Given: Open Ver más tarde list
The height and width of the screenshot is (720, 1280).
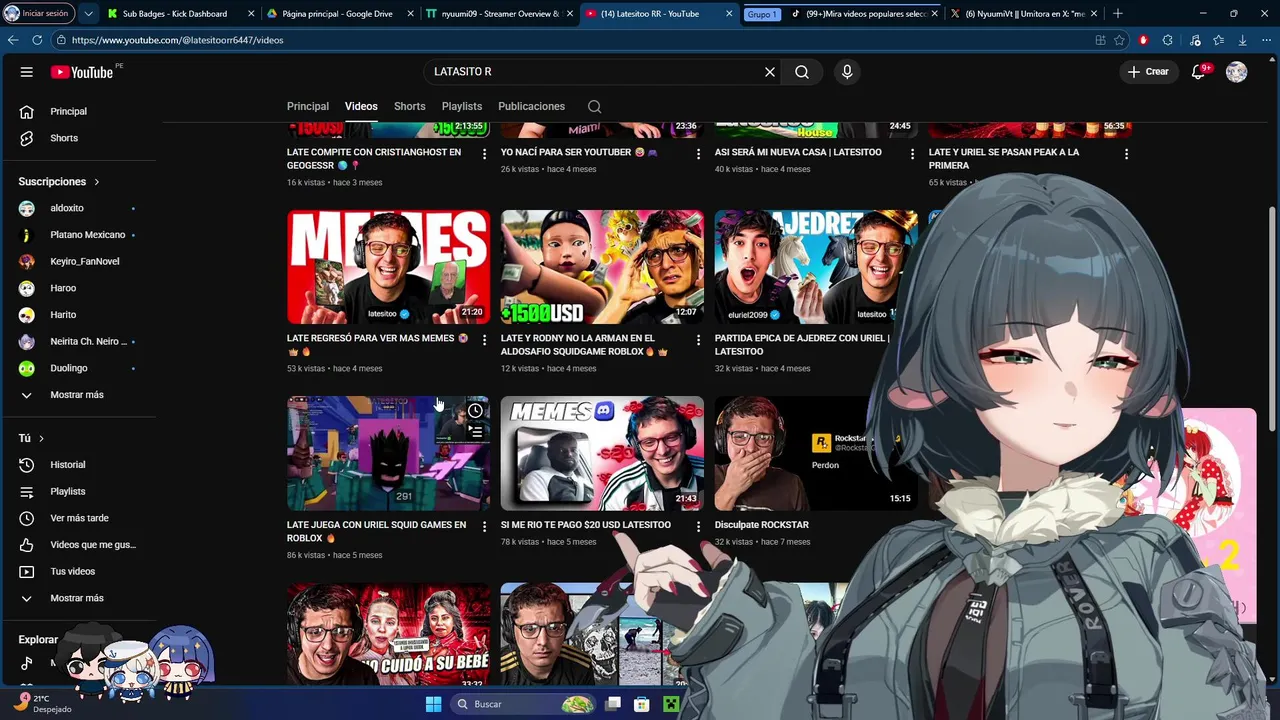Looking at the screenshot, I should pyautogui.click(x=81, y=518).
